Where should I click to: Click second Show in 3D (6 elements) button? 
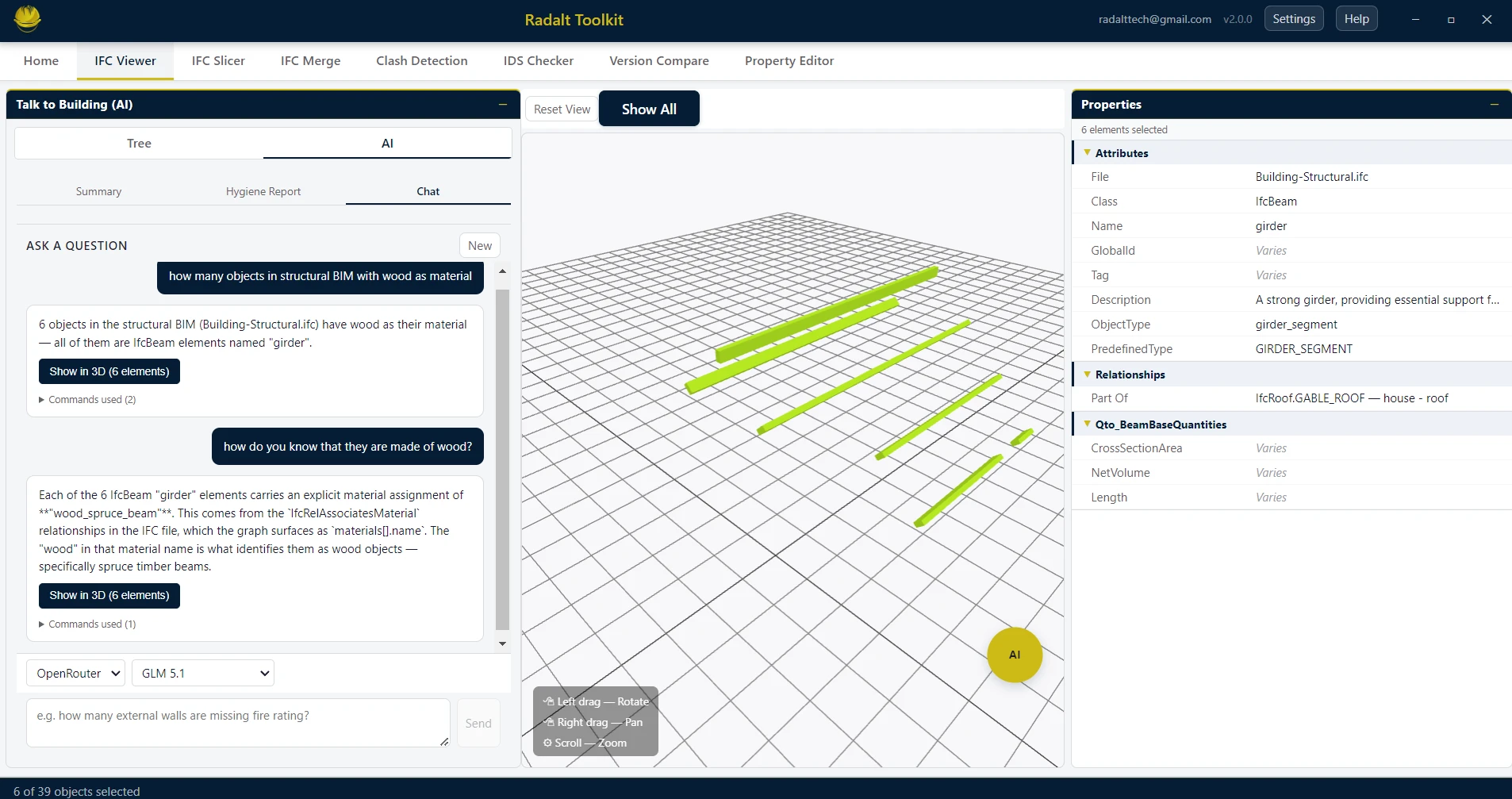click(109, 596)
